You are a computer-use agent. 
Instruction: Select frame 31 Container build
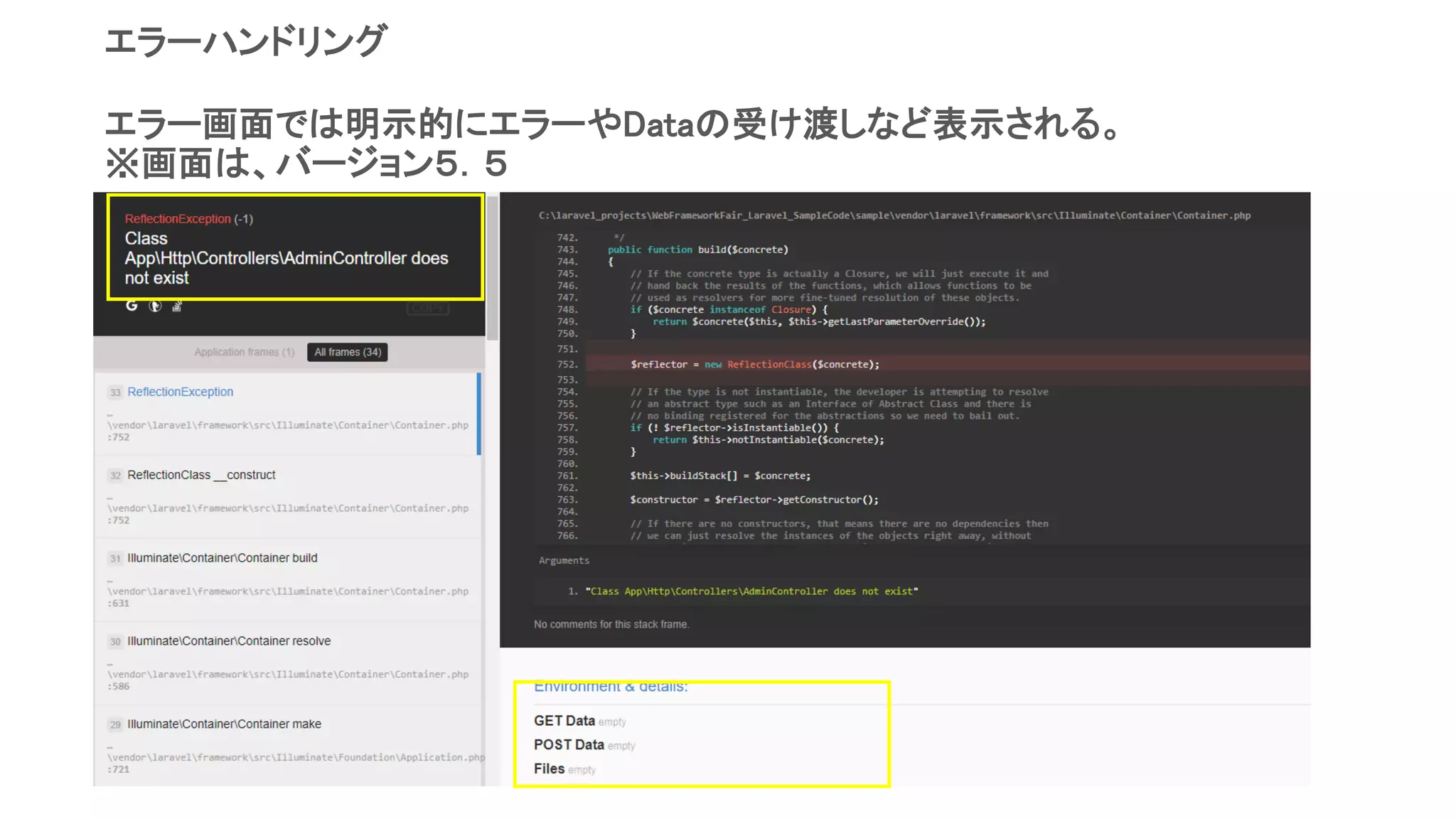287,580
